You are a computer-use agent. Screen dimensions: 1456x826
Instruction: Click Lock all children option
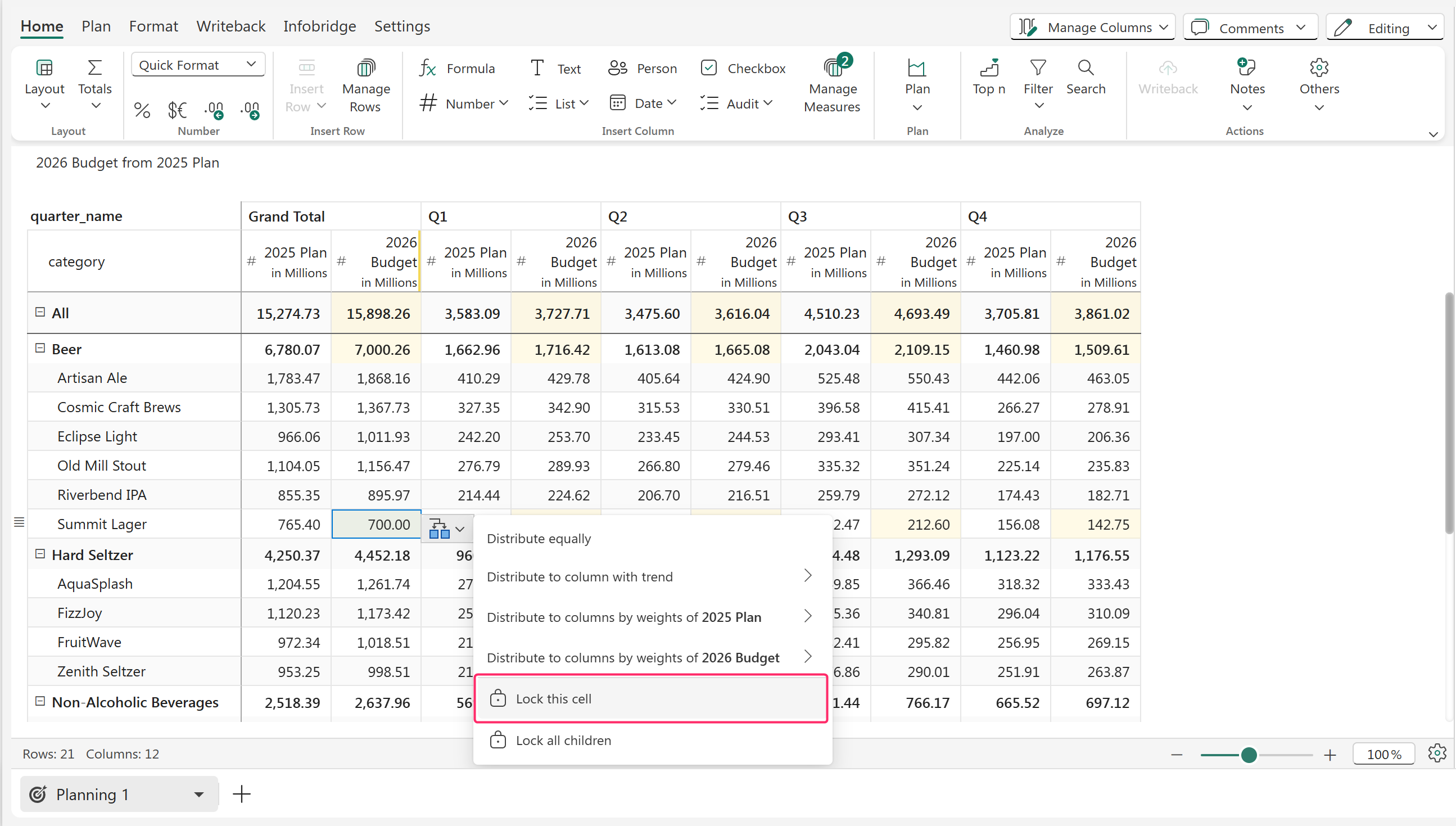563,741
